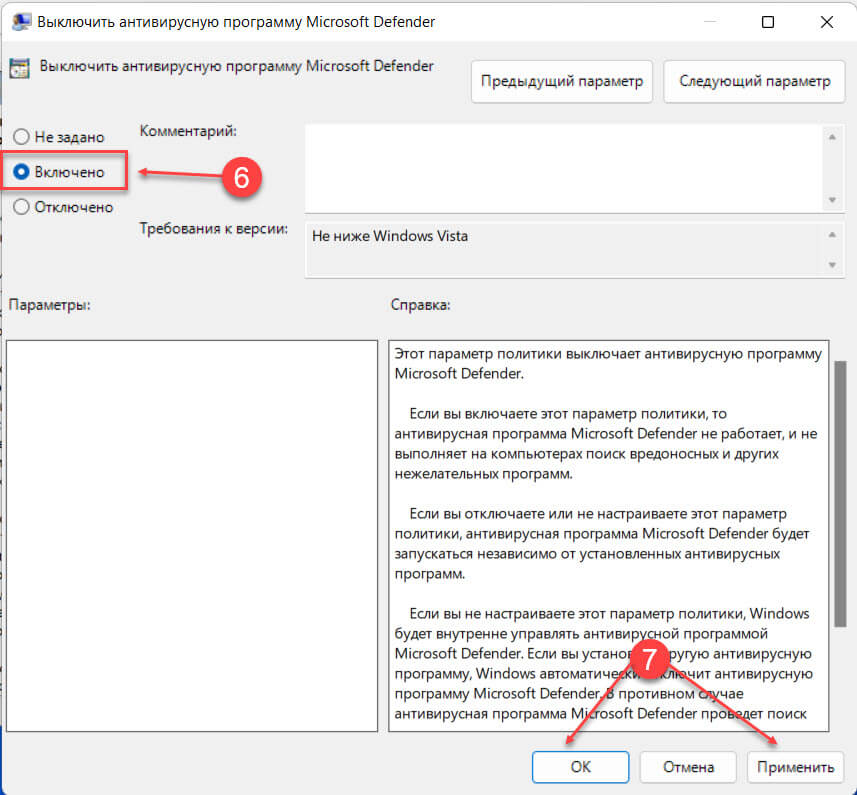Click the "Комментарий:" label
This screenshot has height=795, width=857.
pos(188,131)
